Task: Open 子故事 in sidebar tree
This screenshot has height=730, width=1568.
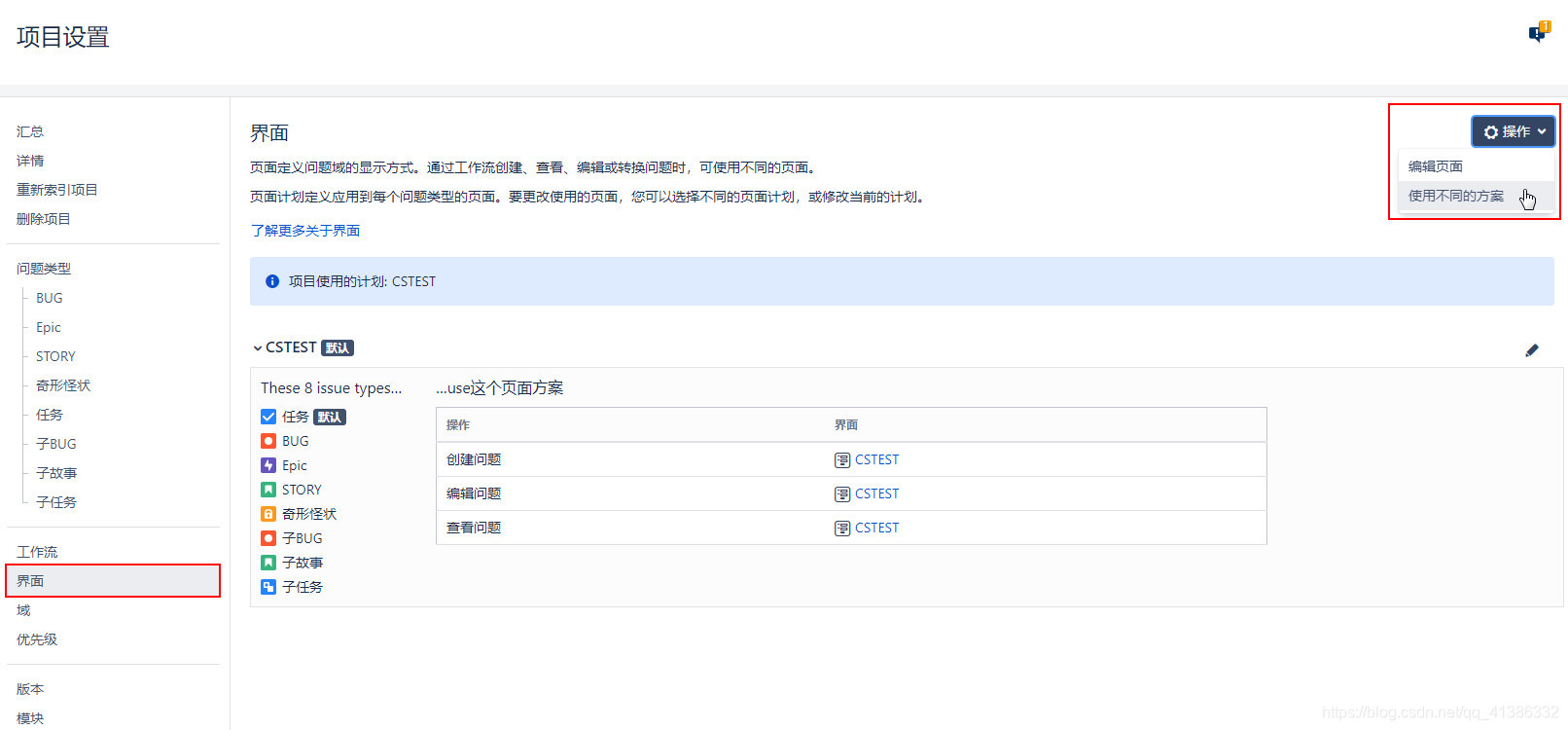Action: coord(56,473)
